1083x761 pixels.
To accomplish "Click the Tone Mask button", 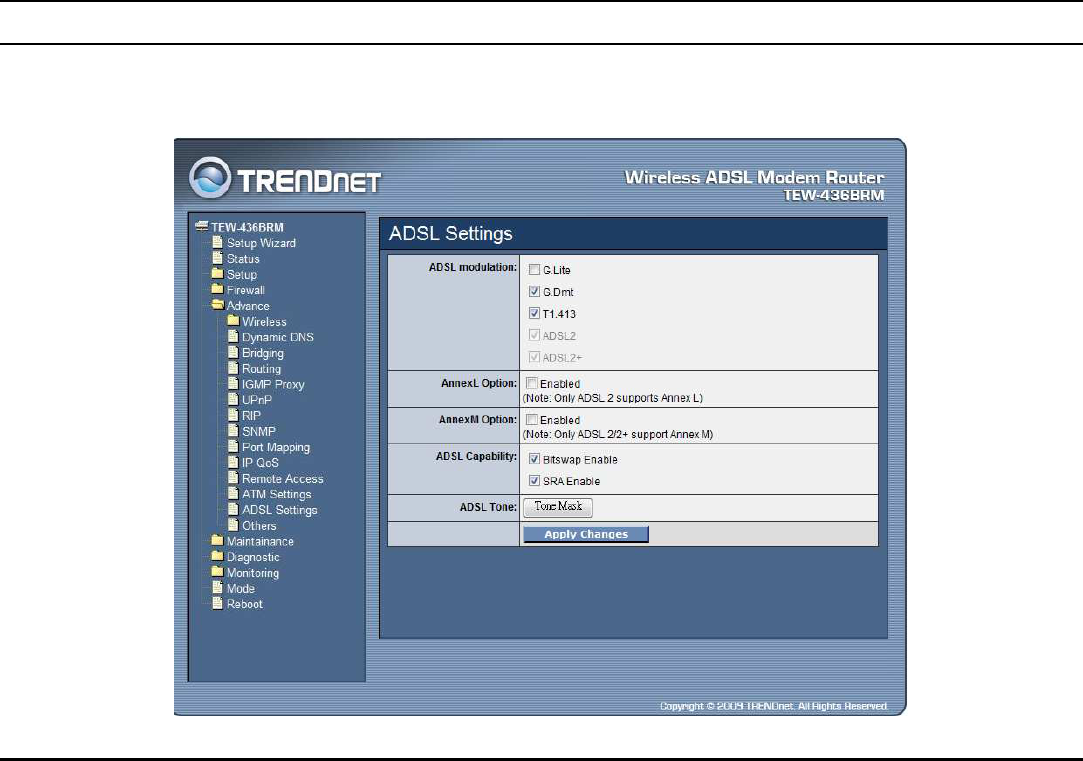I will point(558,507).
